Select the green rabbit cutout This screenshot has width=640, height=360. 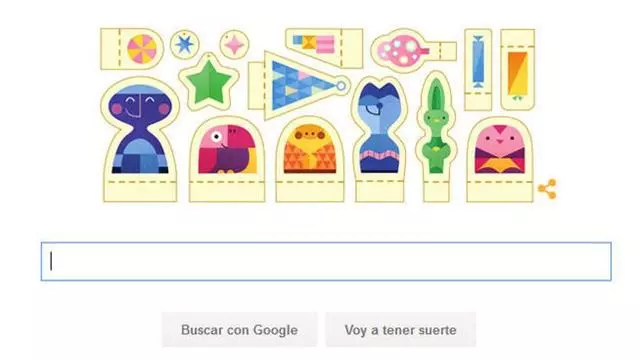pos(436,136)
